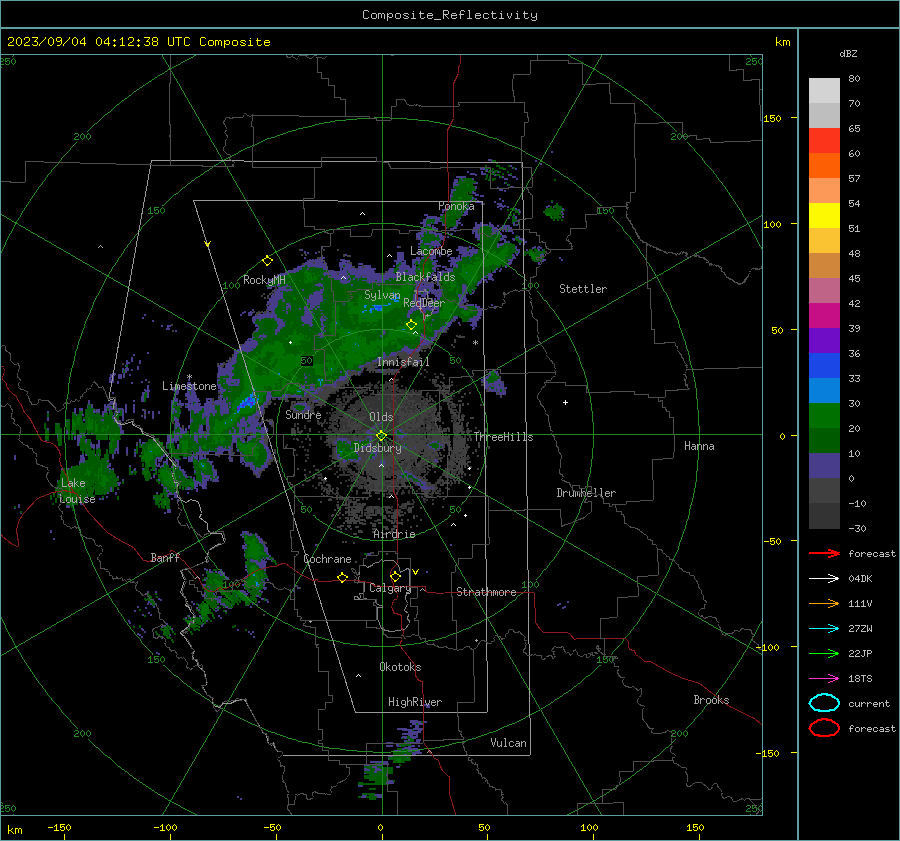Click the red forecast ellipse icon
The height and width of the screenshot is (841, 900).
tap(824, 728)
